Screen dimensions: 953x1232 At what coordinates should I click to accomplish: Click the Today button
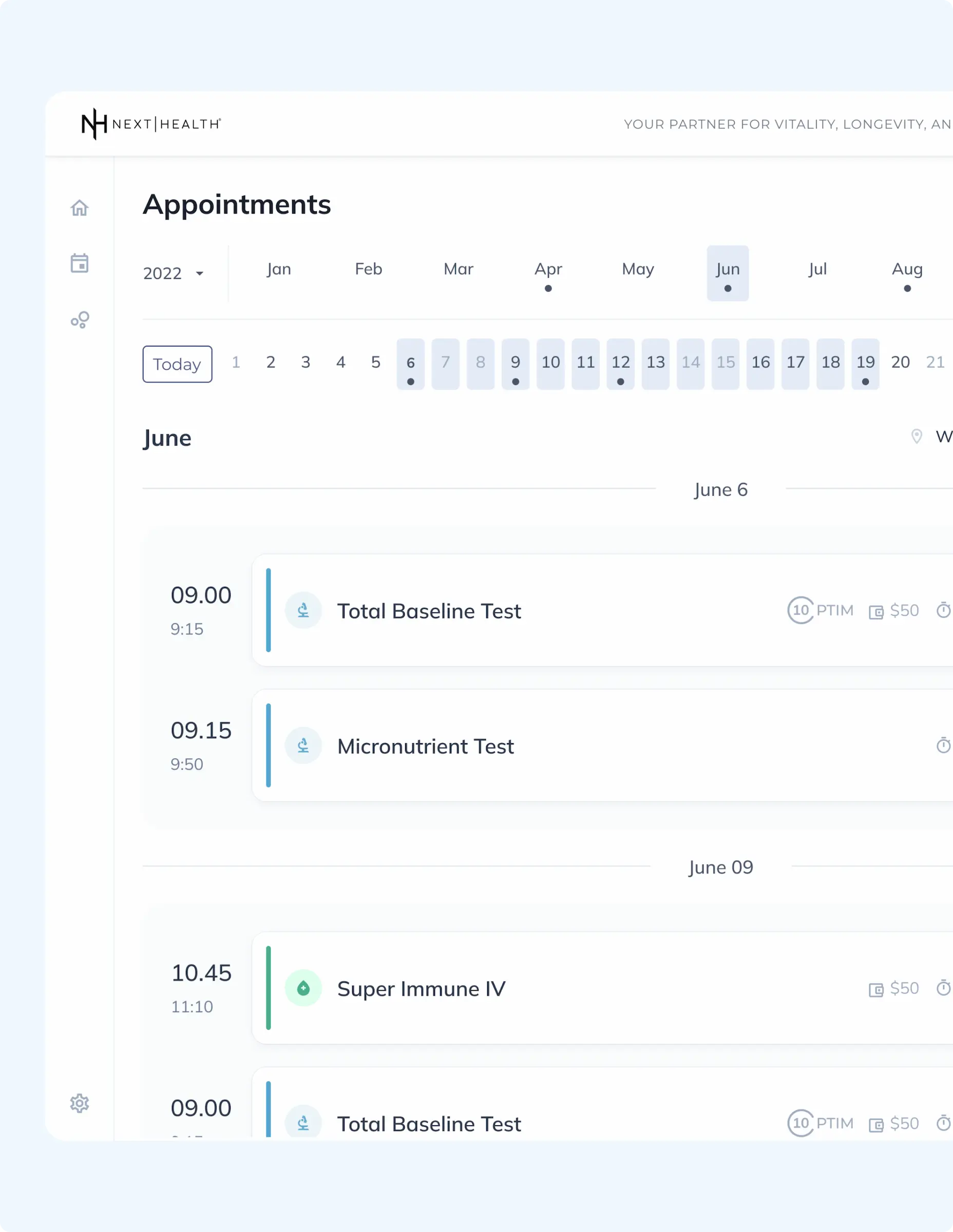point(177,364)
